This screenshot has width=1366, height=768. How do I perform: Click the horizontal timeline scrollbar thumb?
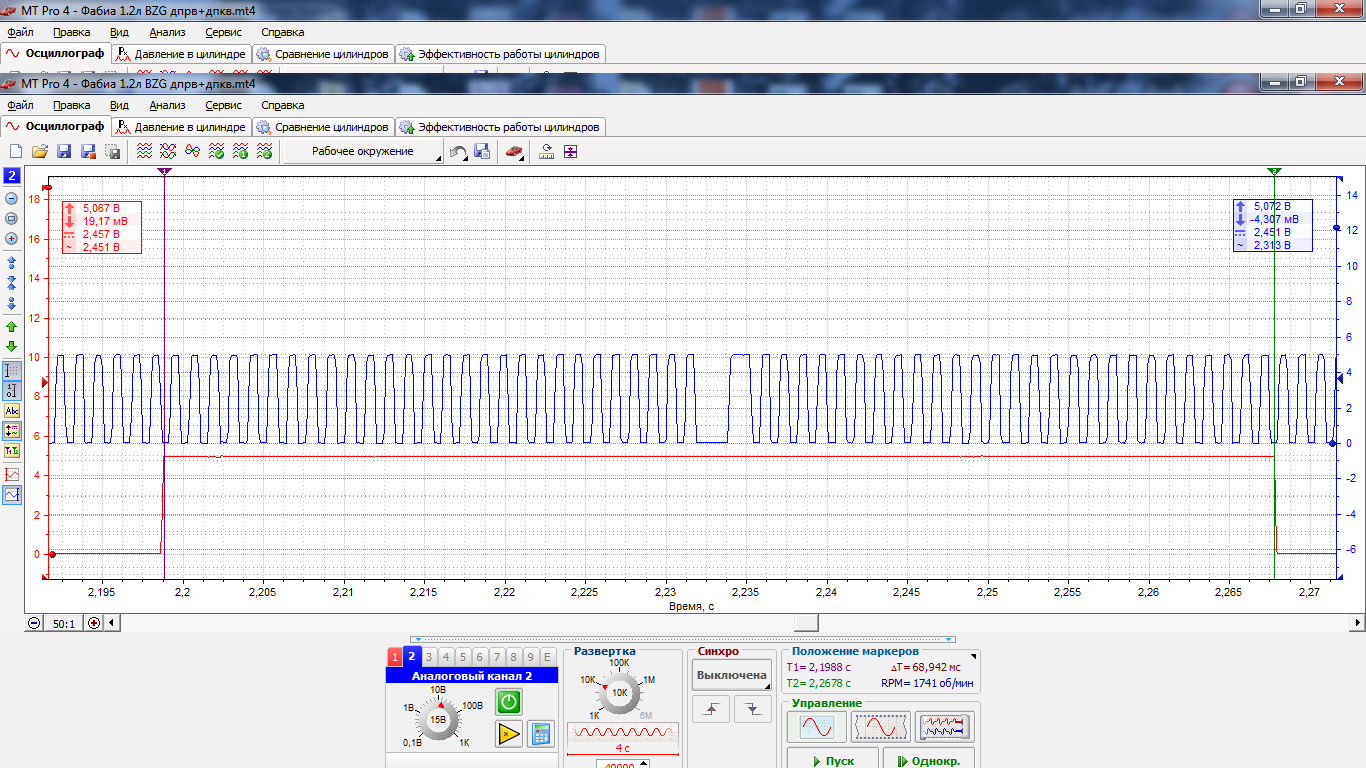[805, 623]
